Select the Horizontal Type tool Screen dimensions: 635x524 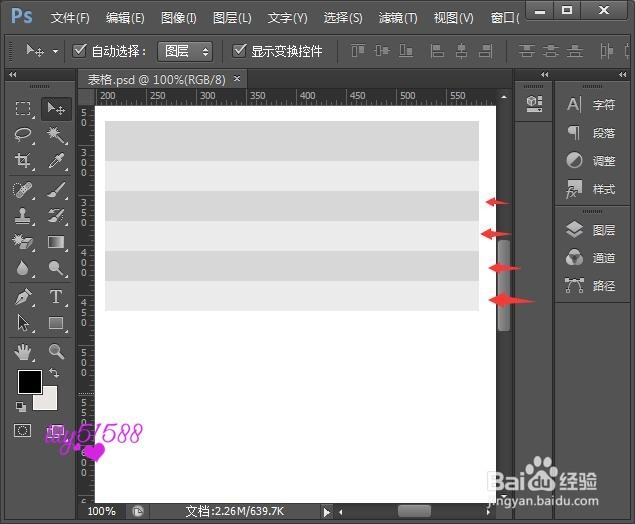click(56, 297)
